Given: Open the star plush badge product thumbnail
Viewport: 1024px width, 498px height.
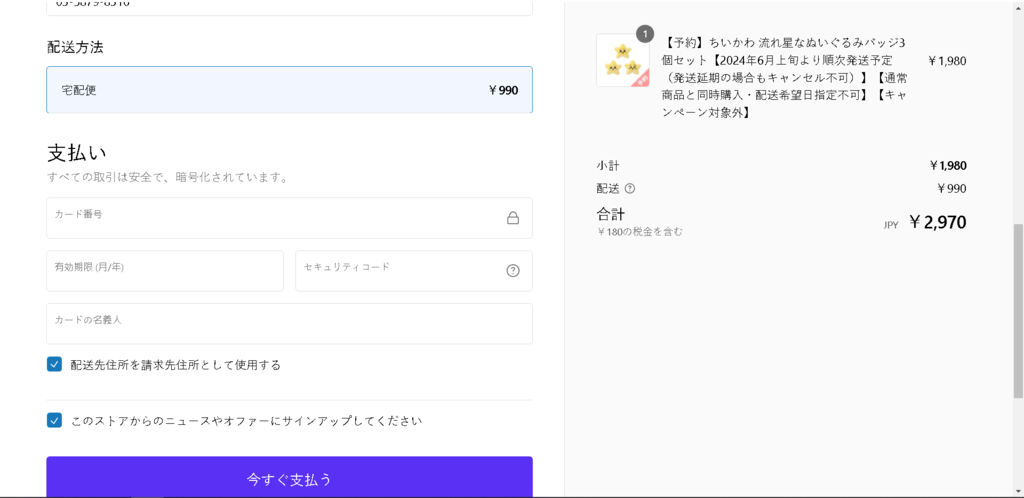Looking at the screenshot, I should pyautogui.click(x=622, y=60).
